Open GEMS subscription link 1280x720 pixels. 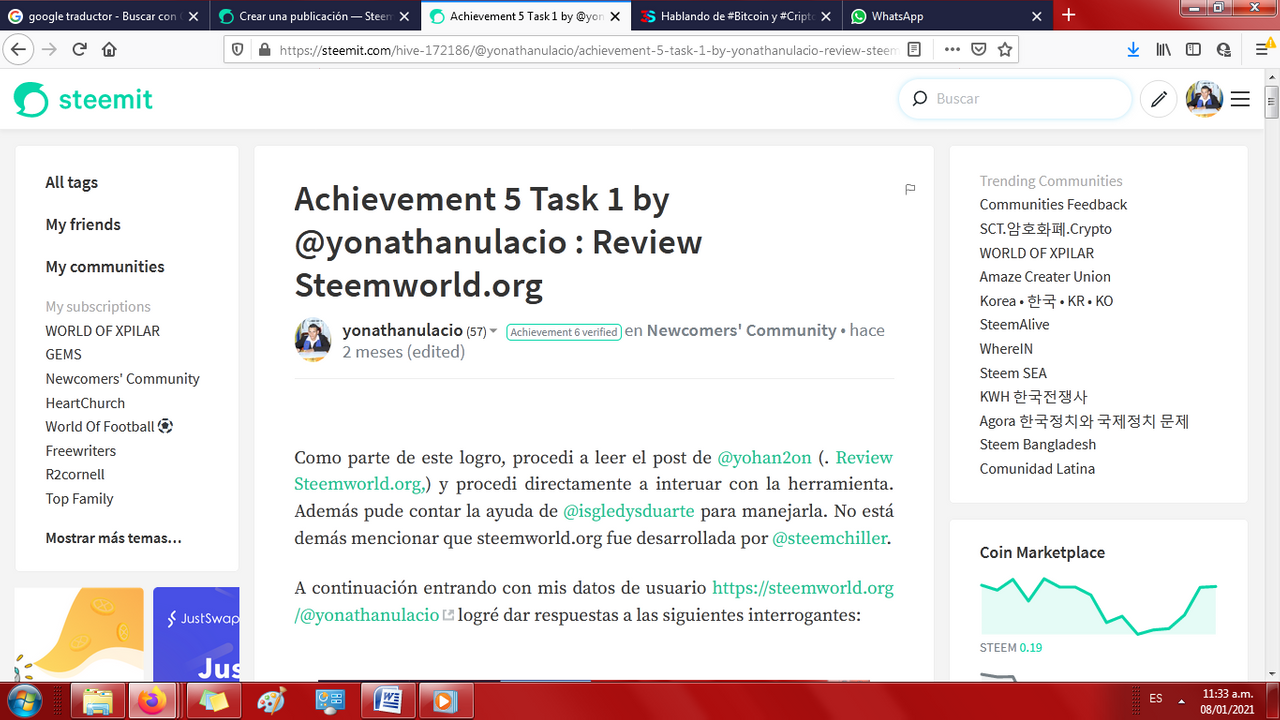click(x=63, y=354)
